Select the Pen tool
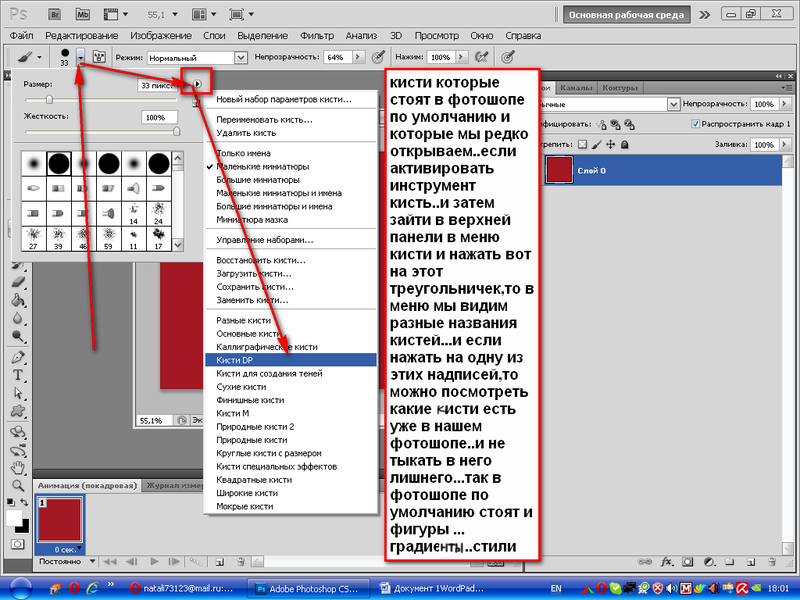 click(x=18, y=357)
